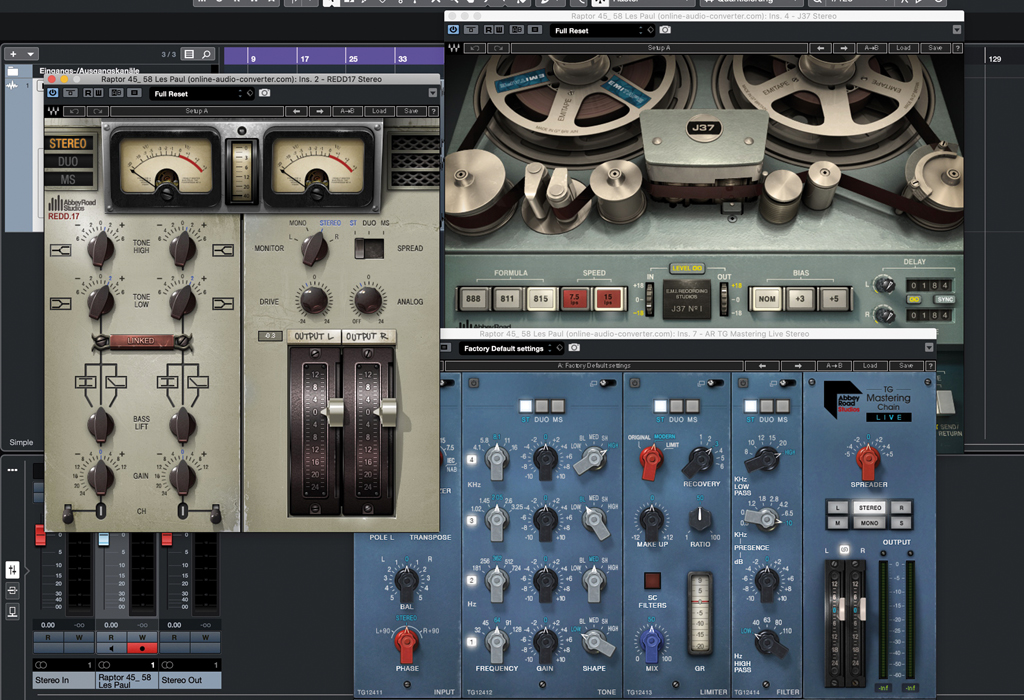Click the camera icon in TG Mastering window
1024x700 pixels.
pyautogui.click(x=574, y=348)
